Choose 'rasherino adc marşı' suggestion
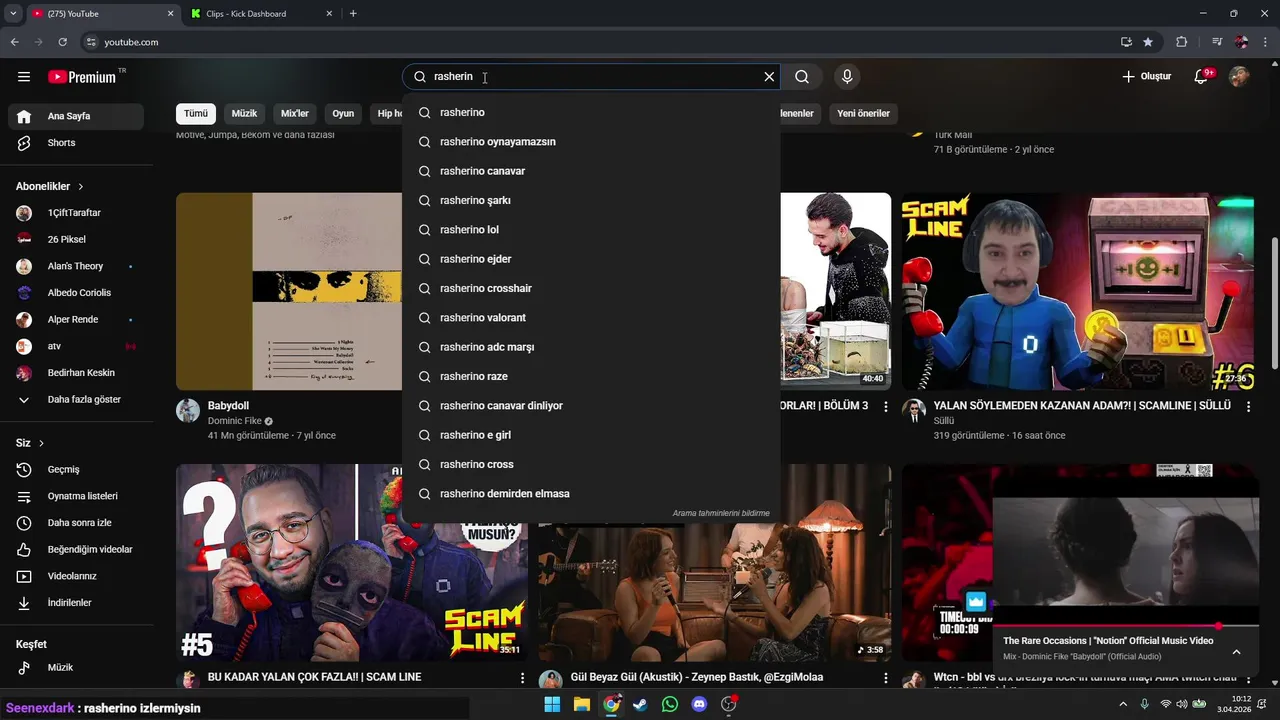 [591, 347]
